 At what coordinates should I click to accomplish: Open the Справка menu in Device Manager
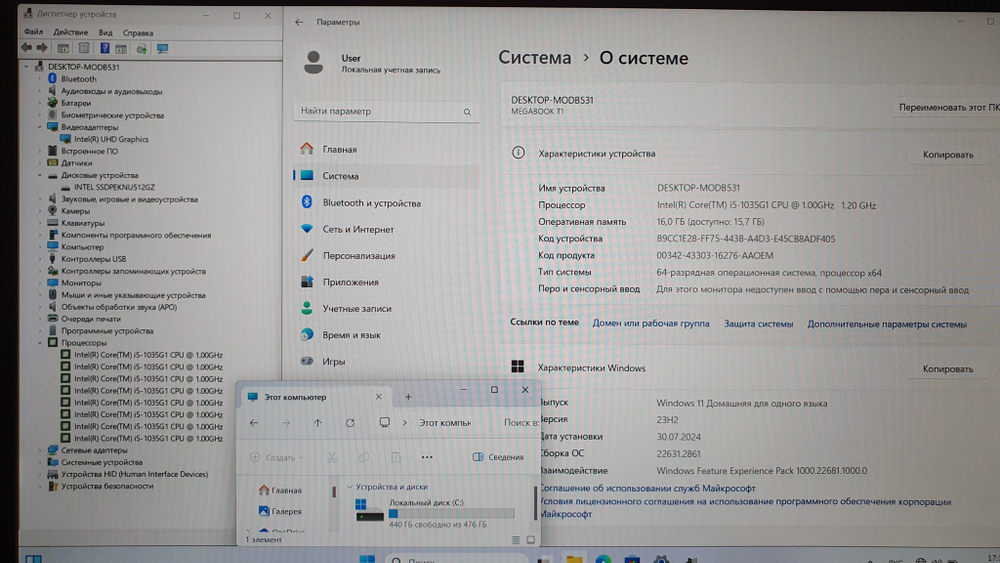point(138,33)
